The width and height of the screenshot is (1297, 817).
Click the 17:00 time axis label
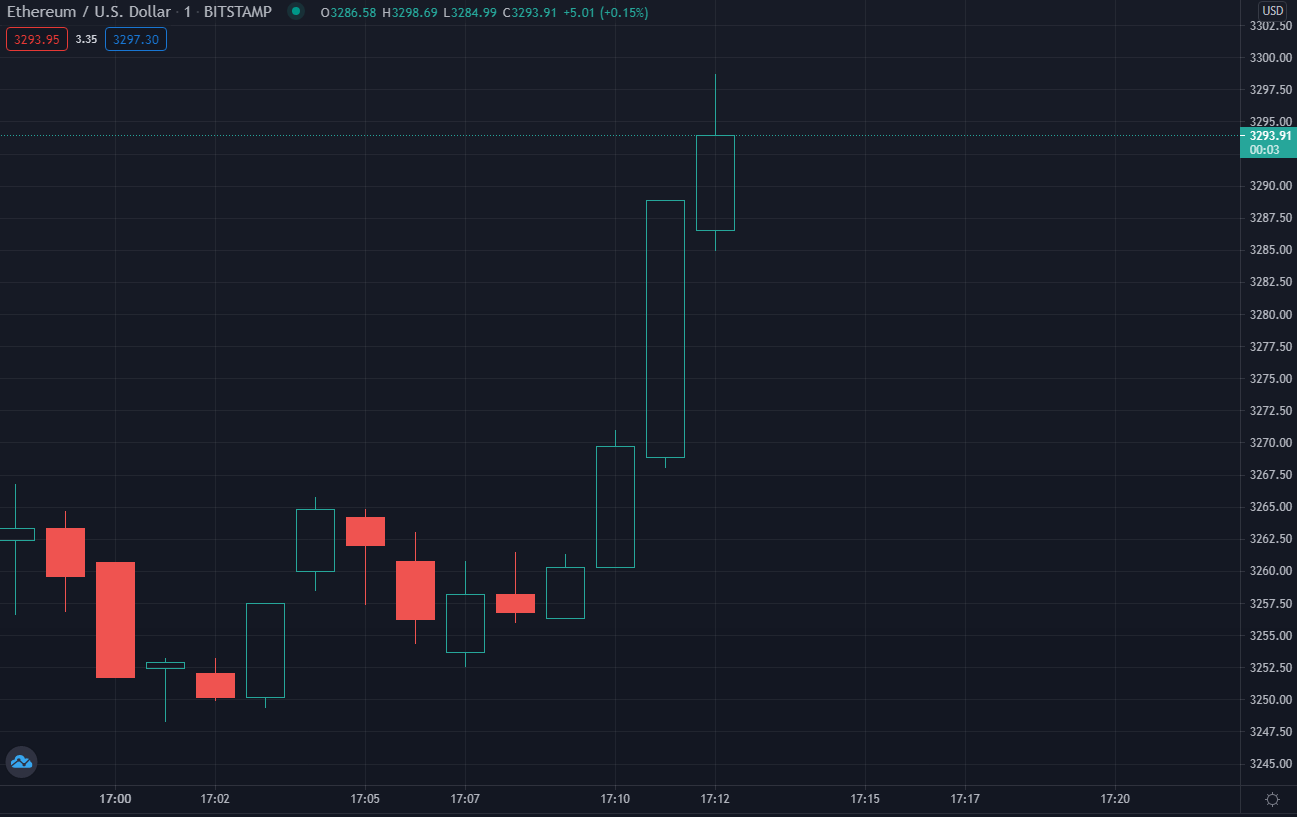[115, 799]
